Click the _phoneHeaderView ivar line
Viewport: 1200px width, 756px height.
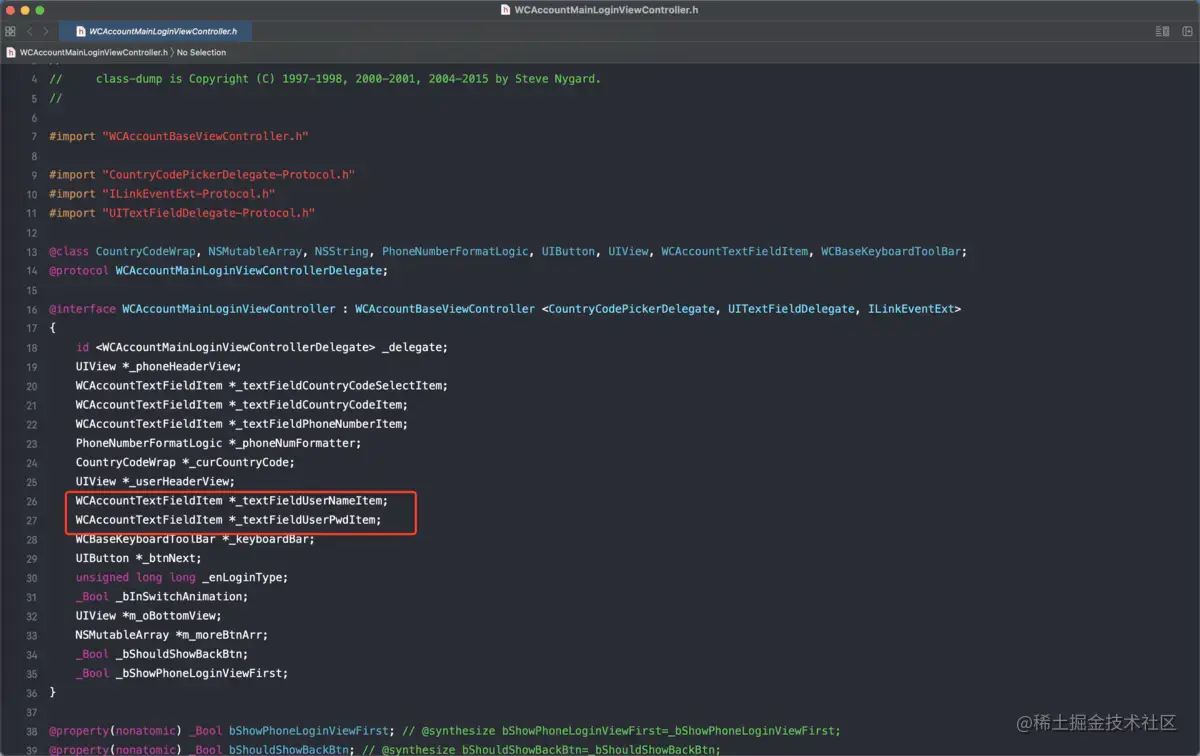click(x=159, y=367)
